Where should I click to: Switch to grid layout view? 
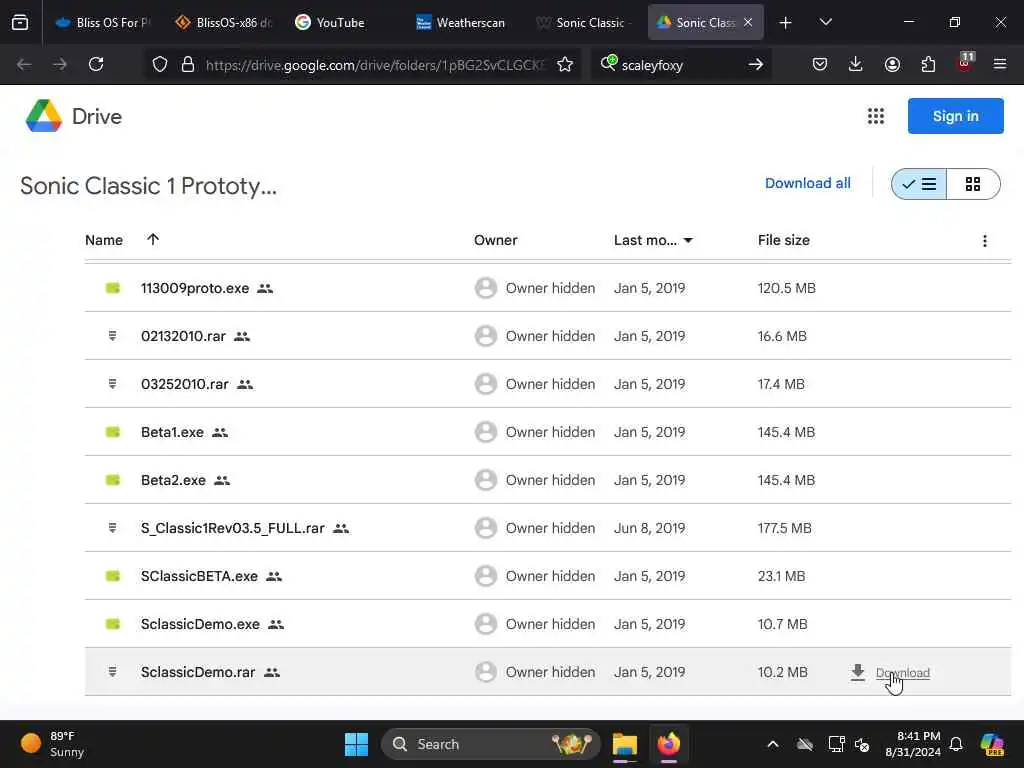pos(972,184)
